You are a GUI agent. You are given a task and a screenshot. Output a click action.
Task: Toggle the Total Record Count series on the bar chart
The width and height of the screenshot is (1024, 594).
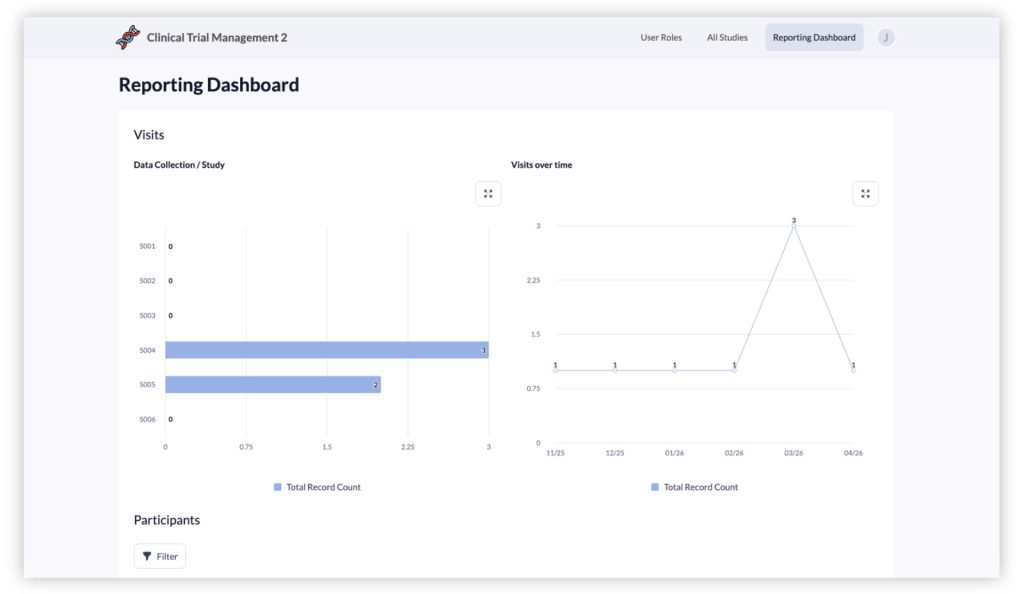316,487
